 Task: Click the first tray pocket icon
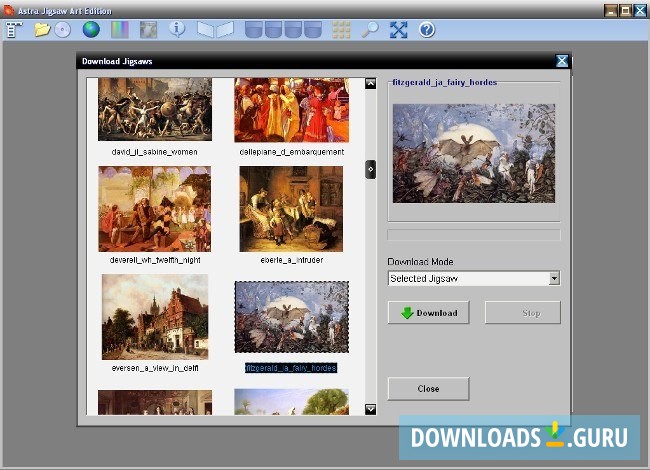pyautogui.click(x=253, y=30)
